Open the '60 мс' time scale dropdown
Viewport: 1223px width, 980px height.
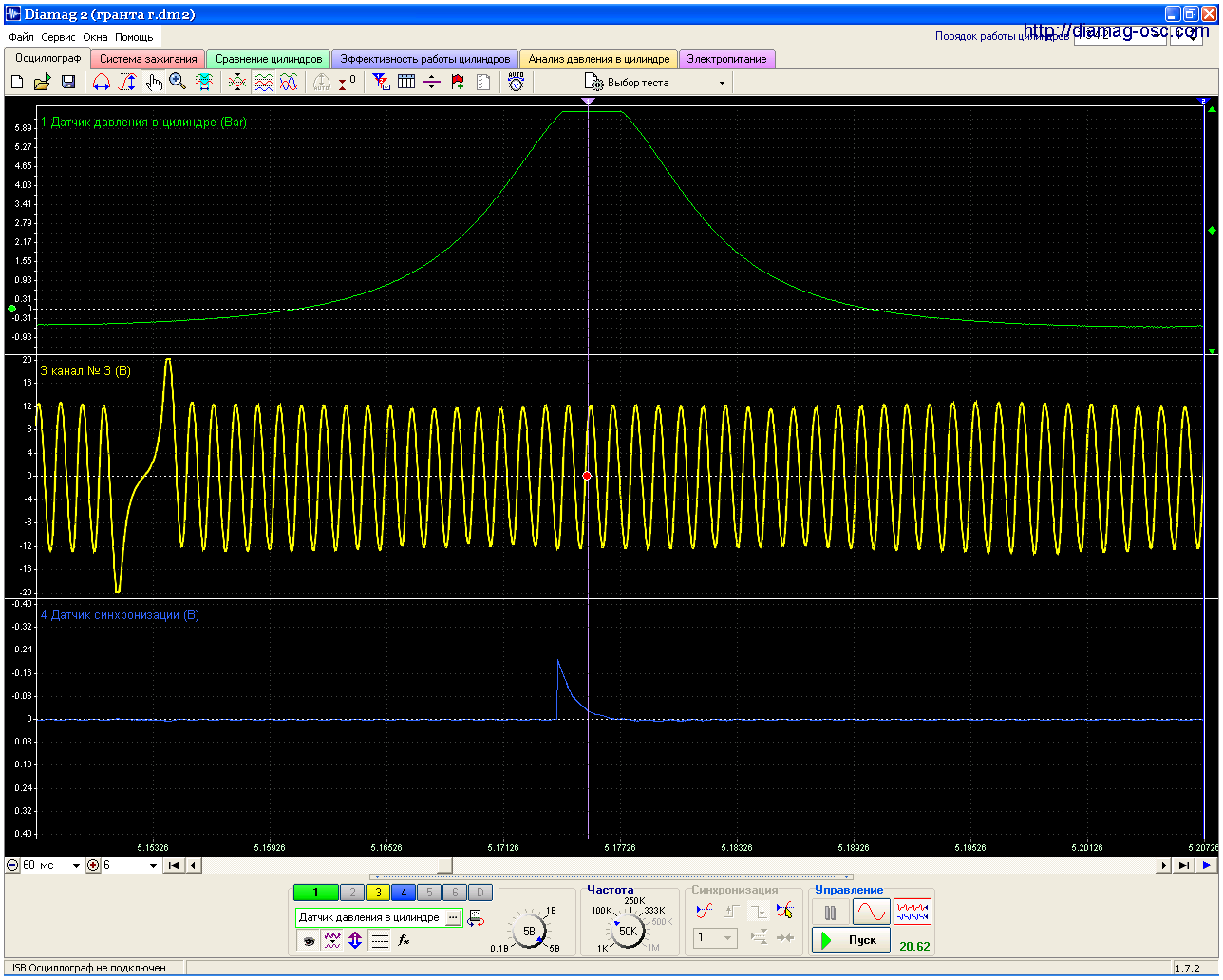pos(52,865)
